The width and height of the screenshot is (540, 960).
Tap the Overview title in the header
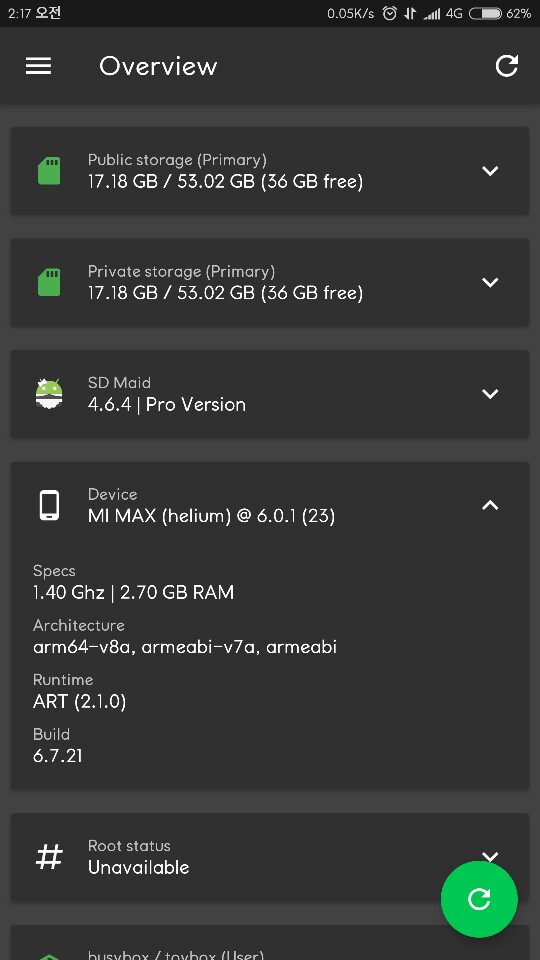click(x=158, y=66)
